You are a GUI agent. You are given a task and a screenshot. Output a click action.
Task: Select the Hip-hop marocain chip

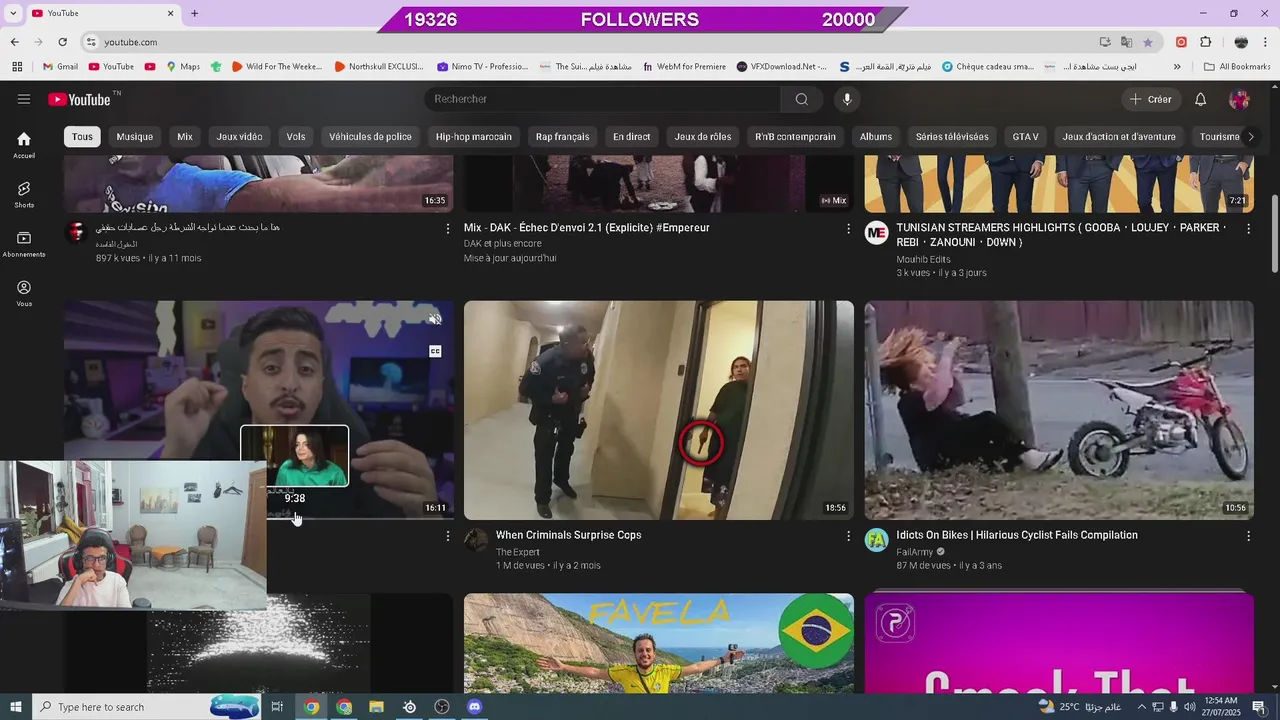coord(473,137)
